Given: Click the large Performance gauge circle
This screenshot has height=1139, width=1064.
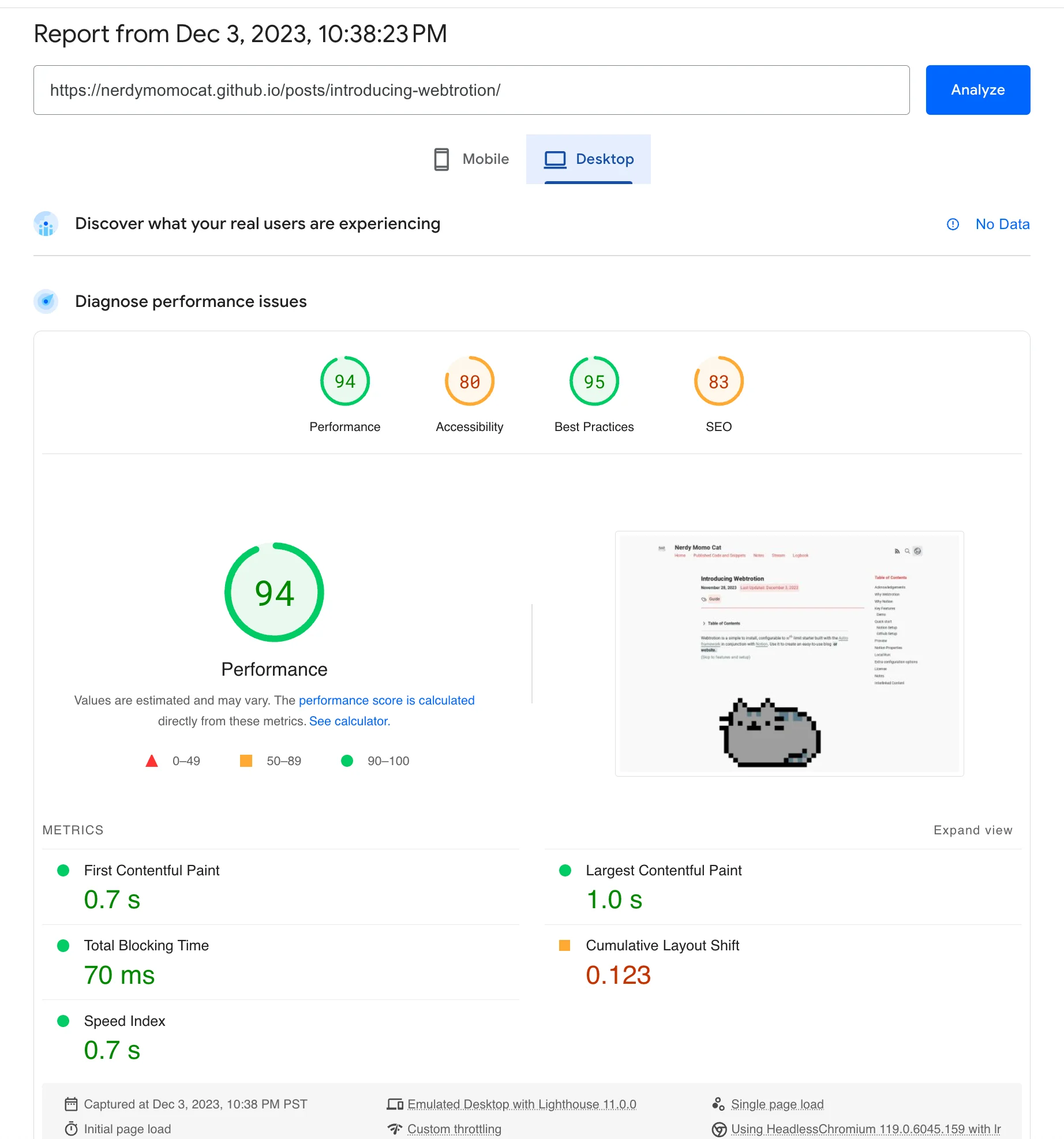Looking at the screenshot, I should tap(274, 593).
